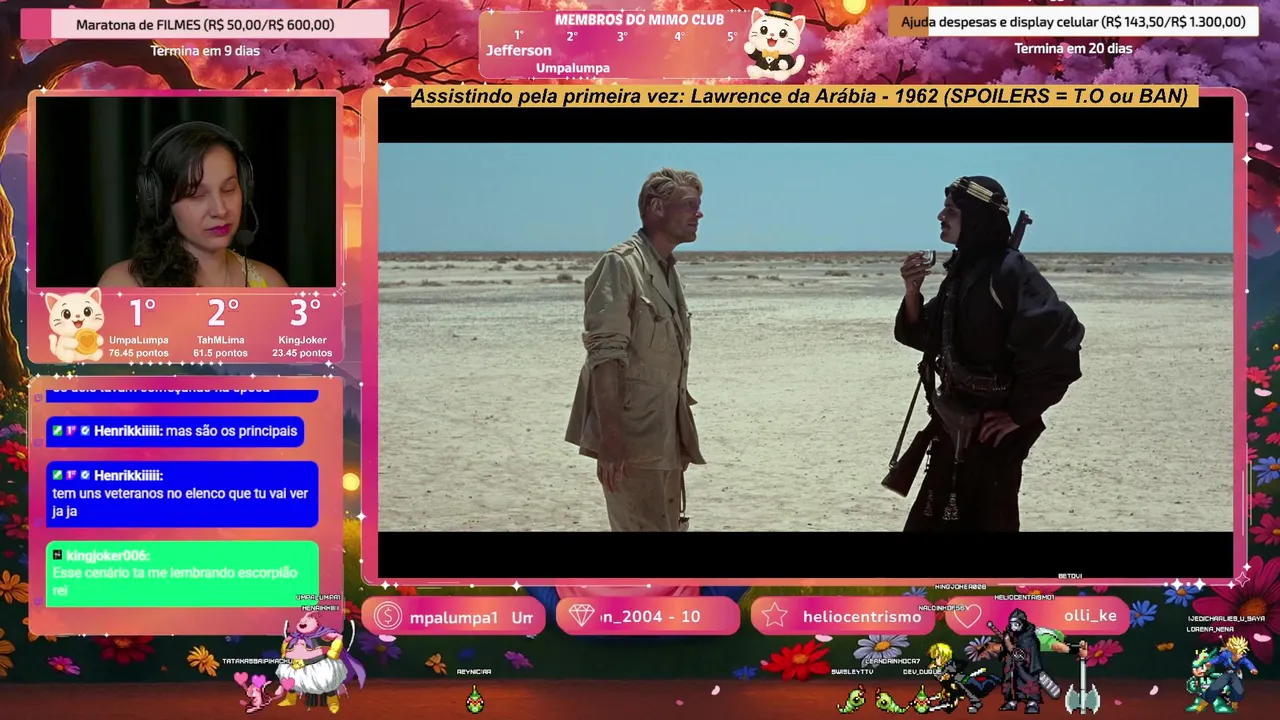The image size is (1280, 720).
Task: Click the Majin Buu sprite avatar
Action: coord(318,662)
